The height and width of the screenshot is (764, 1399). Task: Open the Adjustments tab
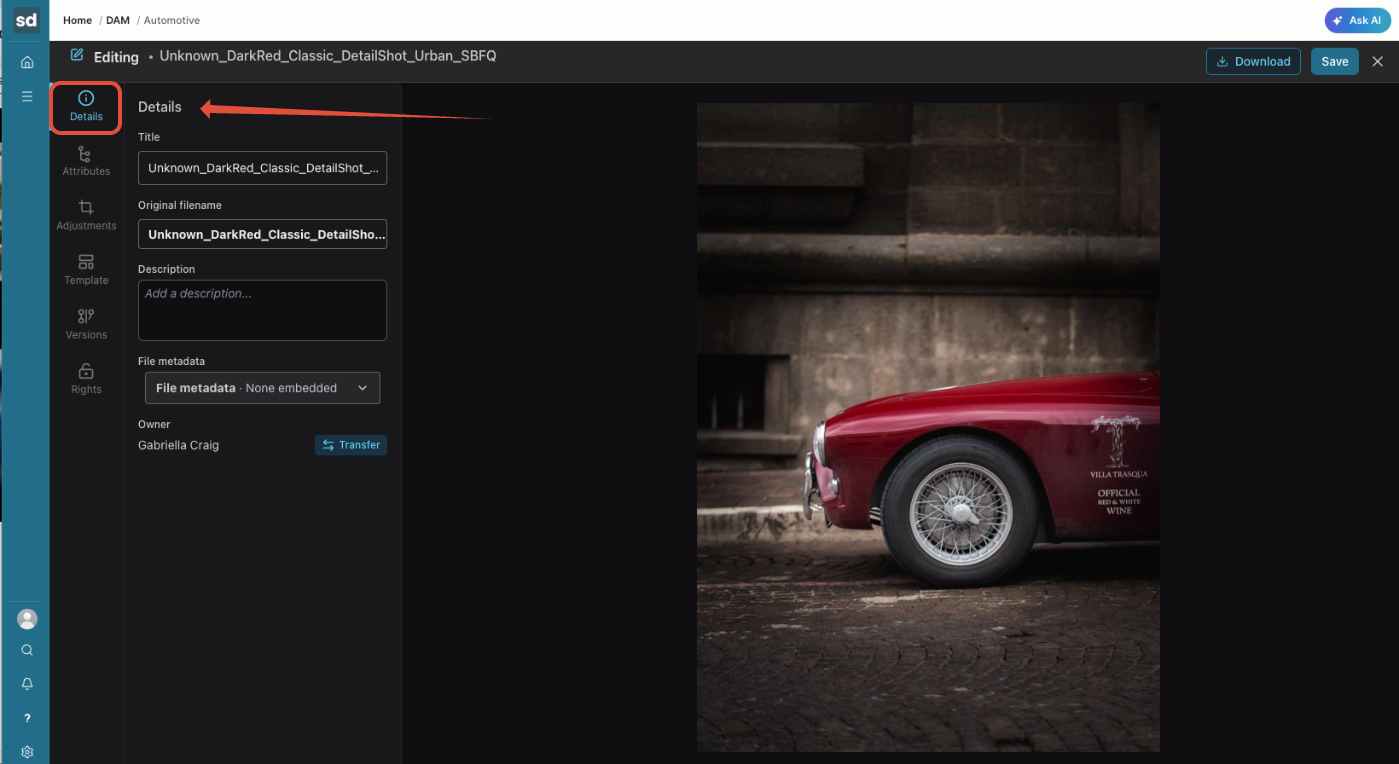coord(86,216)
